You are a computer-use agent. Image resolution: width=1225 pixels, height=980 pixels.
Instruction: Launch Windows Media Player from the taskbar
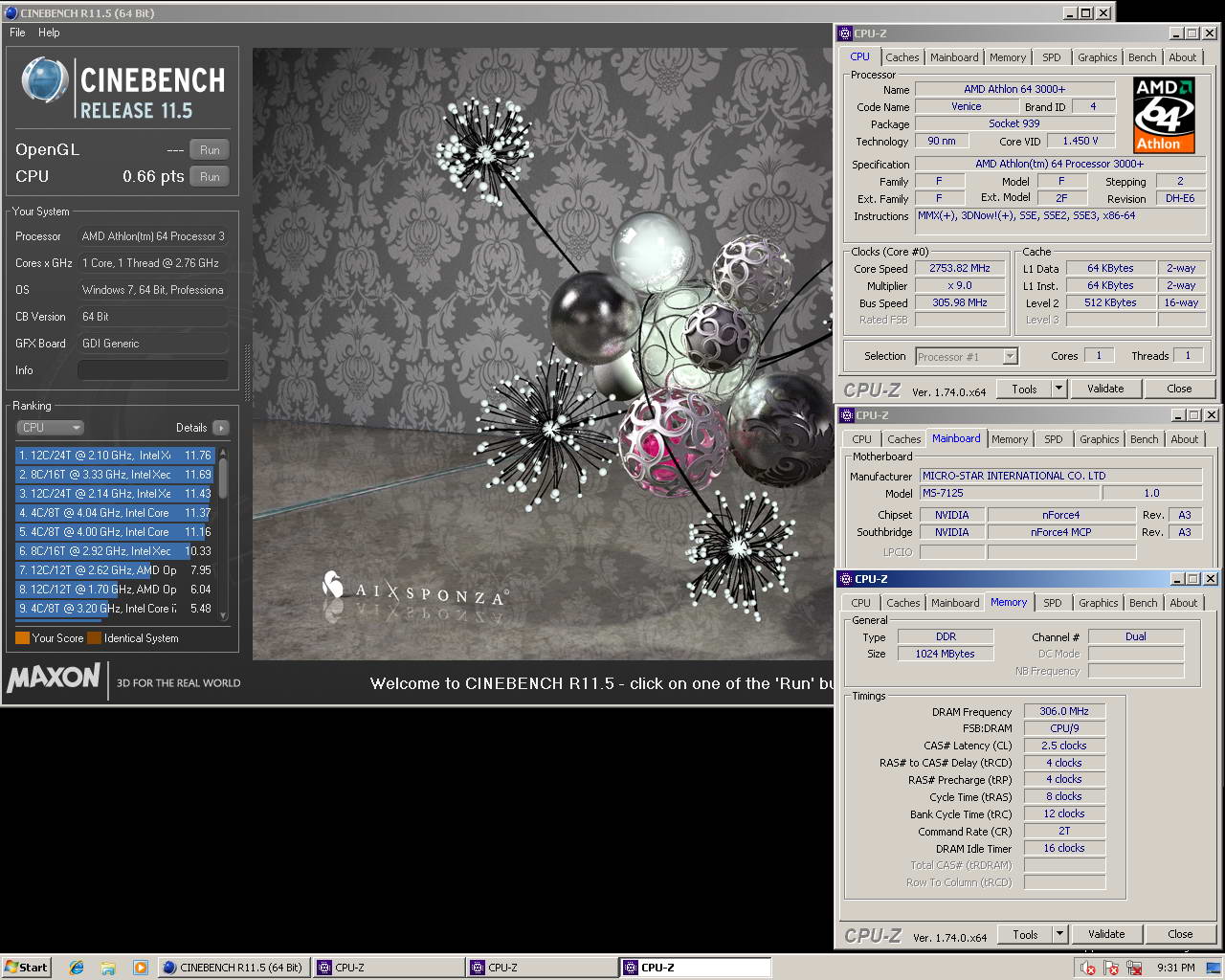pos(140,968)
